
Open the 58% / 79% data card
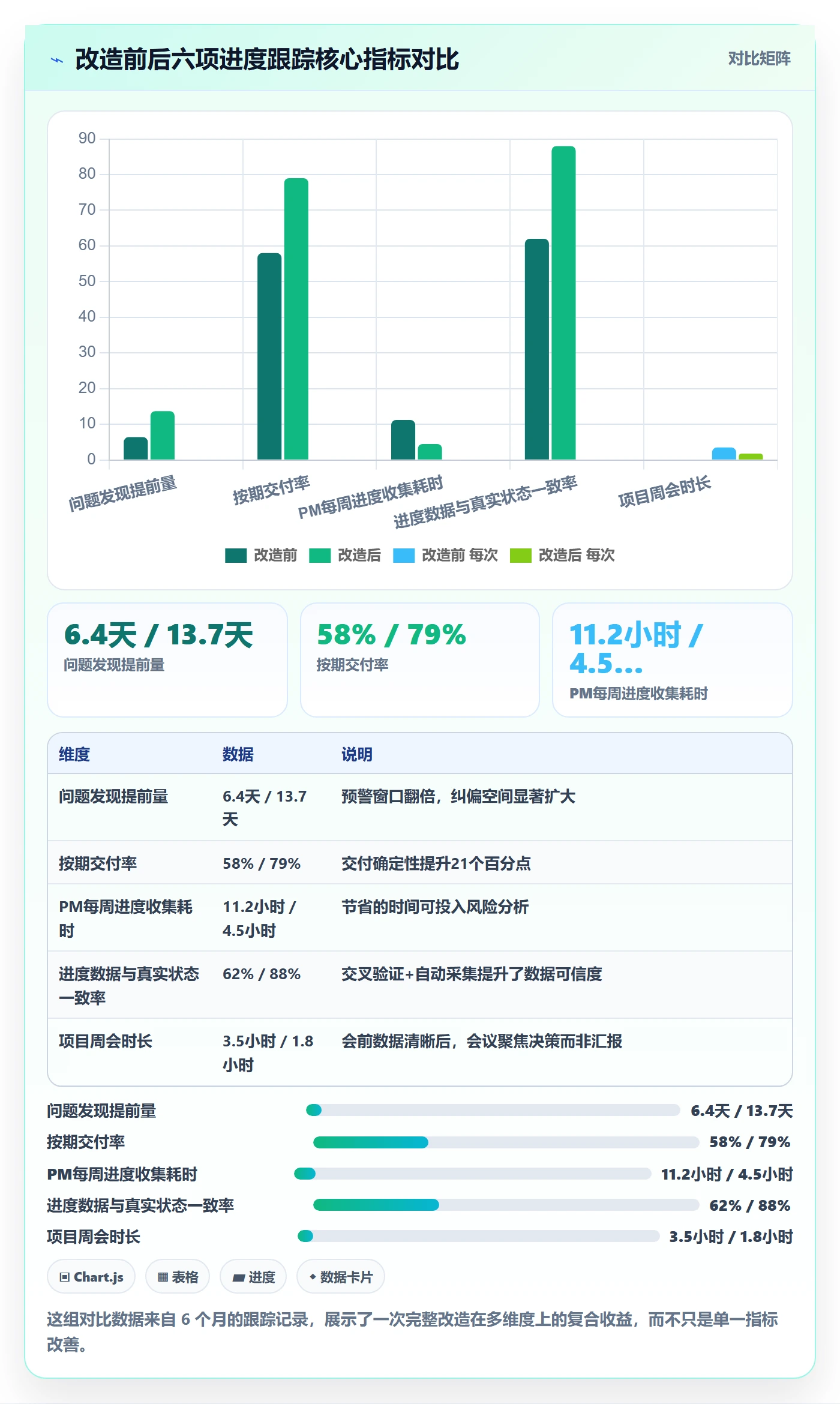pyautogui.click(x=420, y=660)
